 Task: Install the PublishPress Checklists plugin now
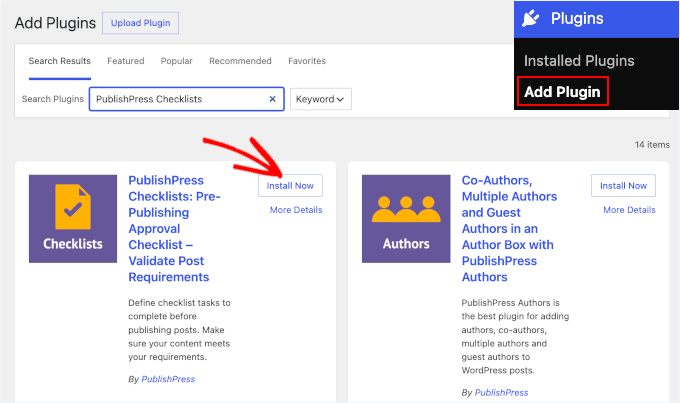[x=290, y=186]
